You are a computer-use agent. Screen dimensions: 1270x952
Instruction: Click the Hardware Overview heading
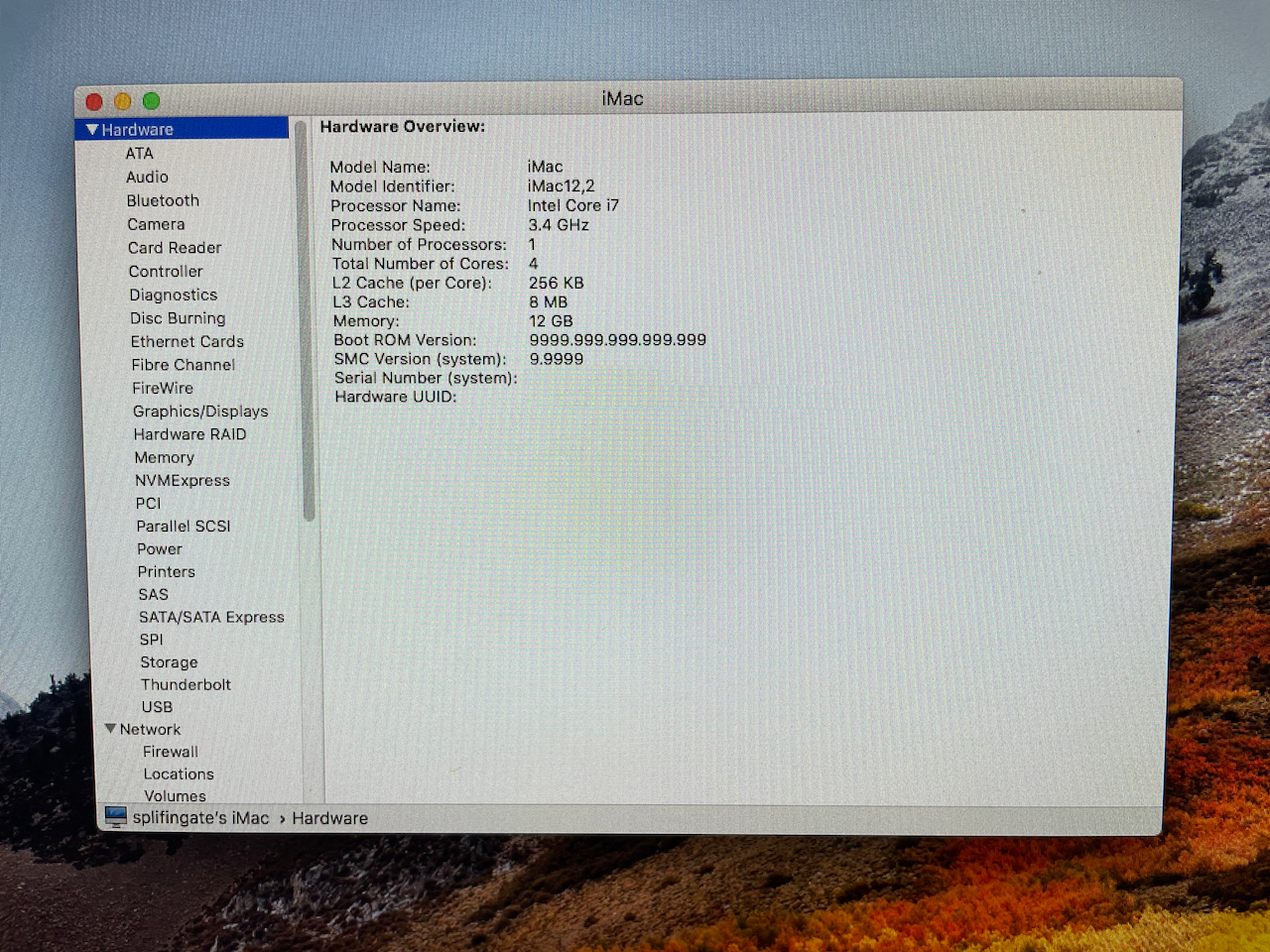tap(403, 127)
